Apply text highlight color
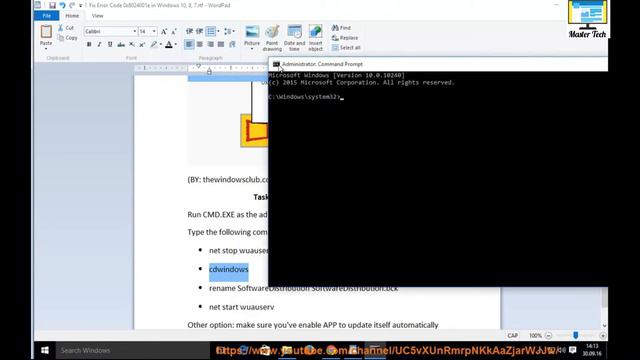The width and height of the screenshot is (640, 360). click(153, 44)
